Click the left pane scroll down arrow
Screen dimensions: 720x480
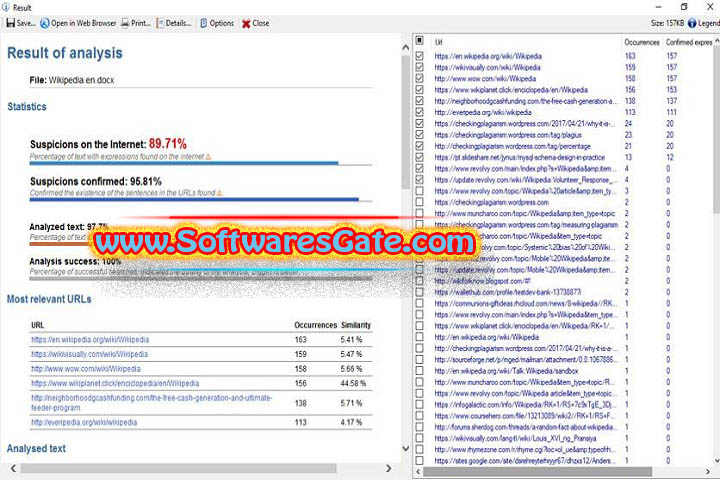(x=405, y=449)
